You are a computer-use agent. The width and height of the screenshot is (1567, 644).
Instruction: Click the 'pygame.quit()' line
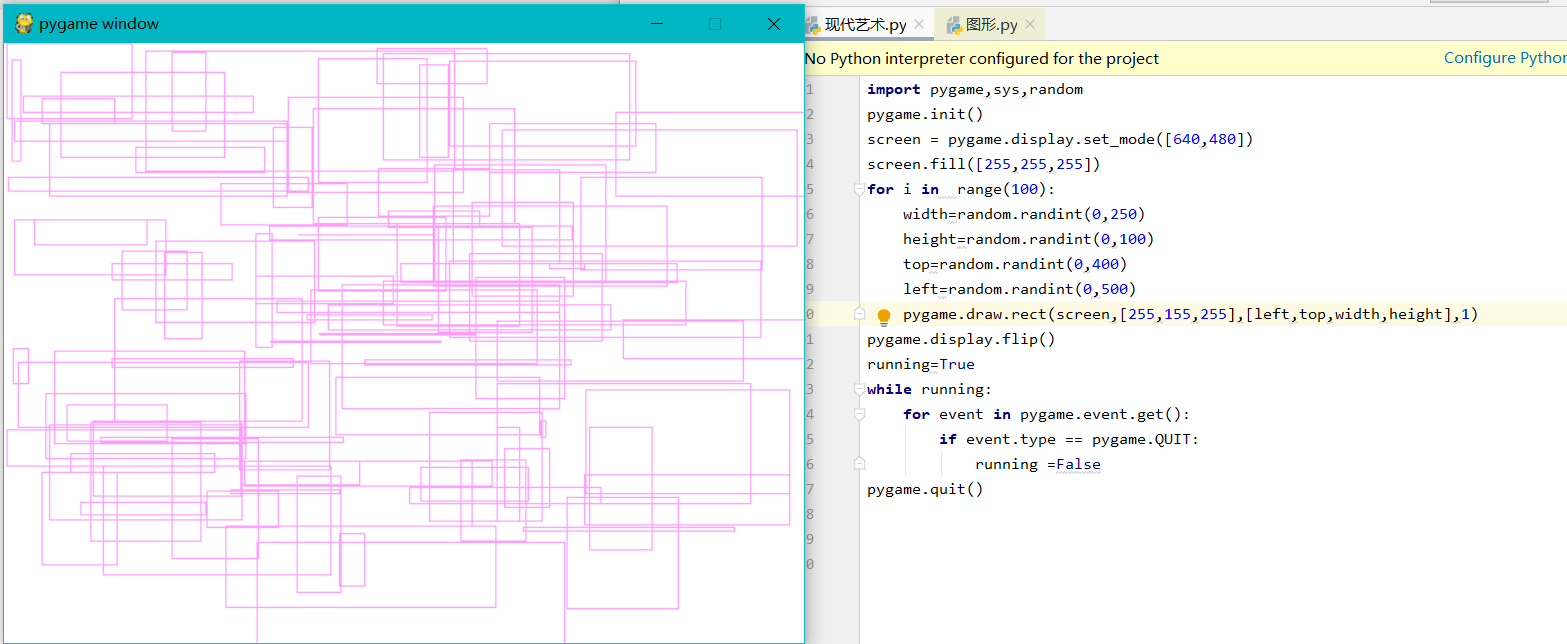click(925, 489)
